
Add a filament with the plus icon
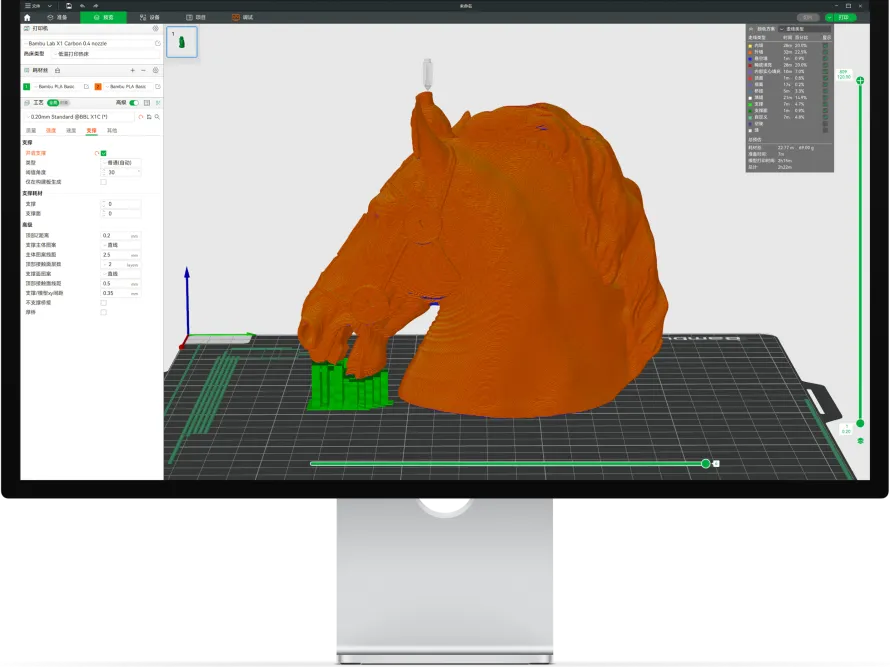132,70
